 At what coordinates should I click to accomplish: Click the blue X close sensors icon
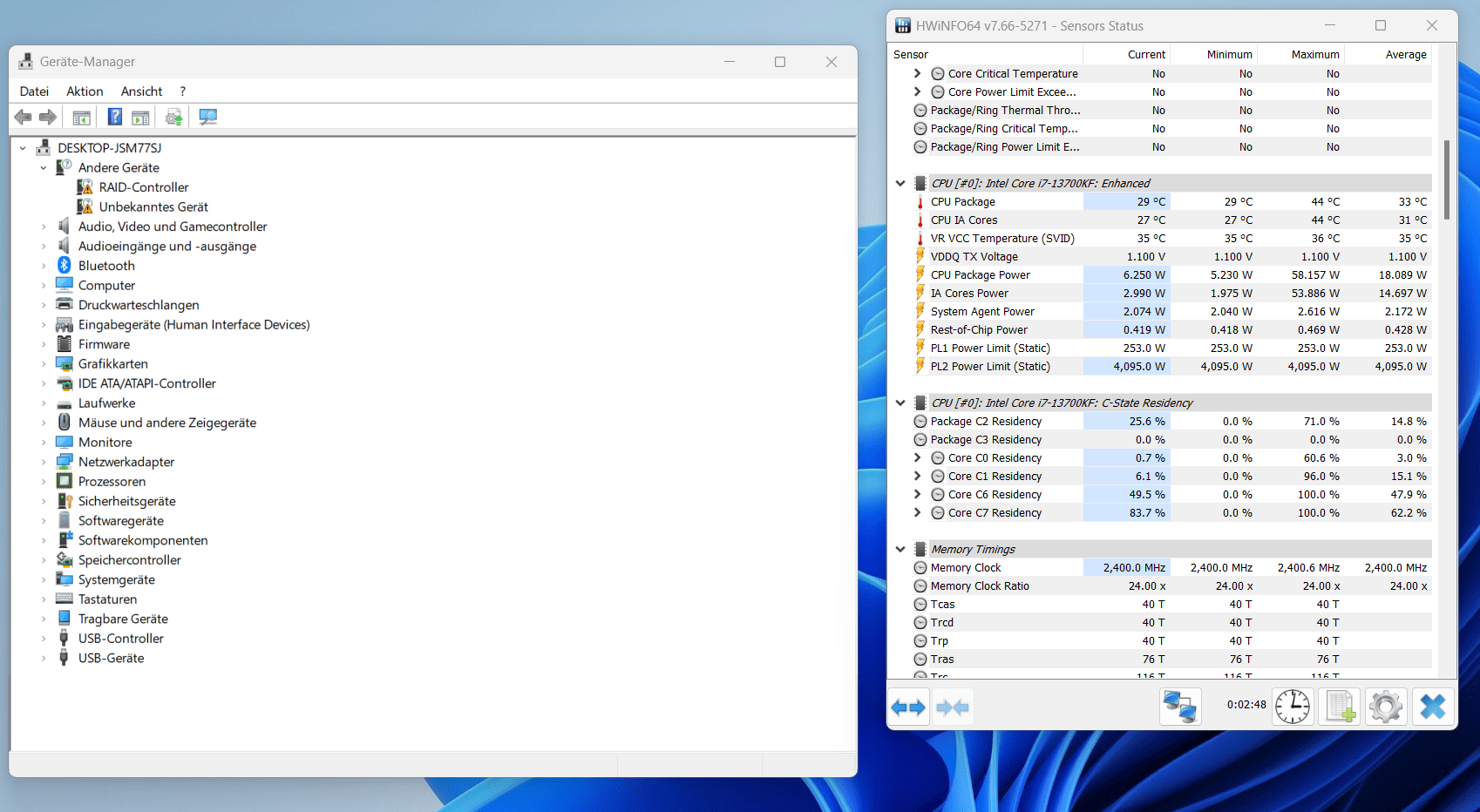coord(1433,707)
